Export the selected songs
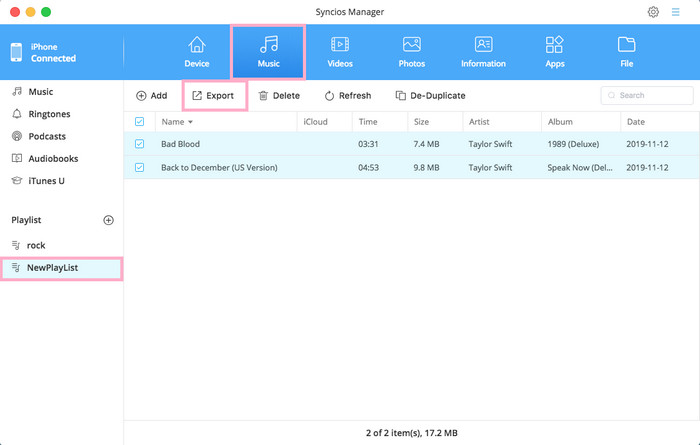The width and height of the screenshot is (700, 445). (213, 96)
